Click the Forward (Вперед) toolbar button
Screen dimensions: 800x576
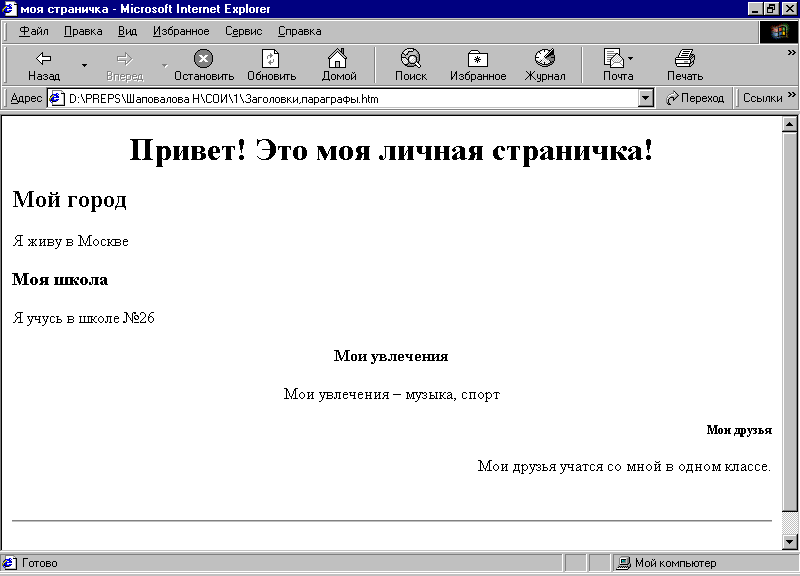pos(125,65)
